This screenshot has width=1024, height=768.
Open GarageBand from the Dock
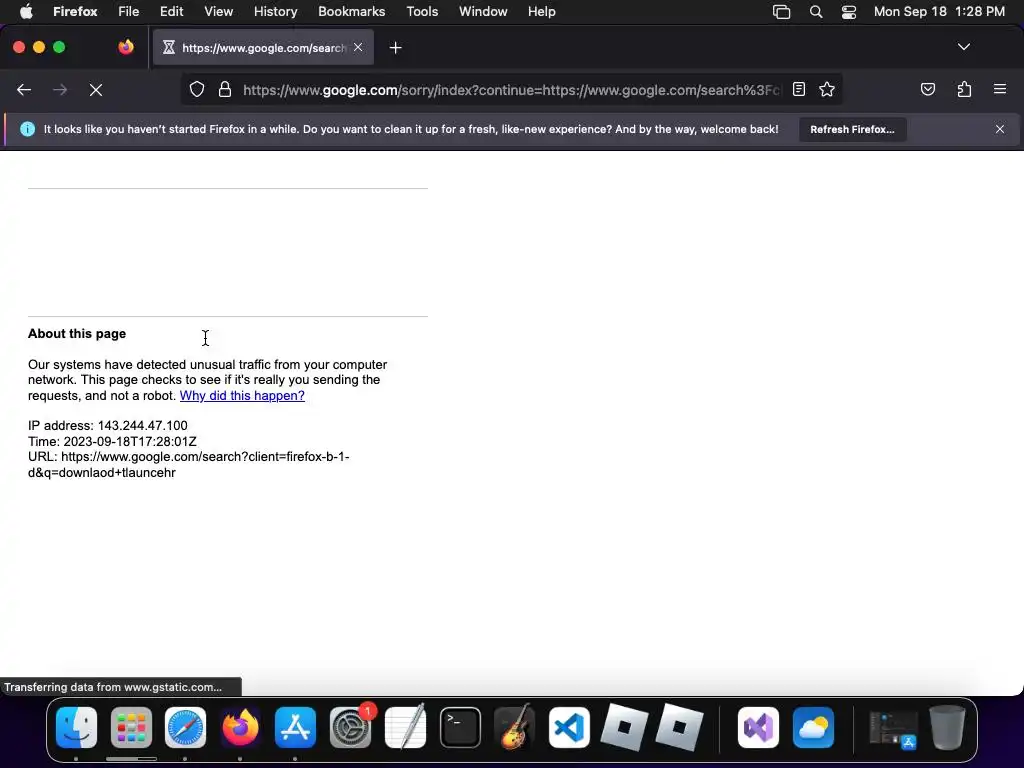[x=515, y=728]
